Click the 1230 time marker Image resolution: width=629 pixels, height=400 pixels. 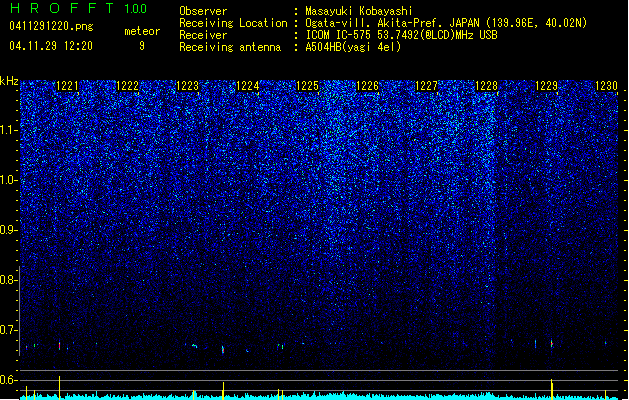607,86
